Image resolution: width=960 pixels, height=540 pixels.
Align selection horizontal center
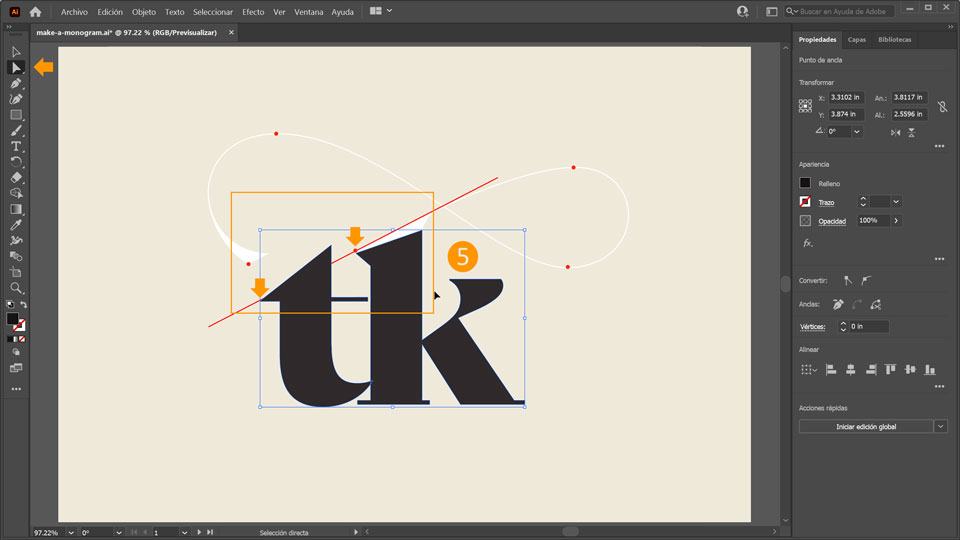[x=850, y=370]
